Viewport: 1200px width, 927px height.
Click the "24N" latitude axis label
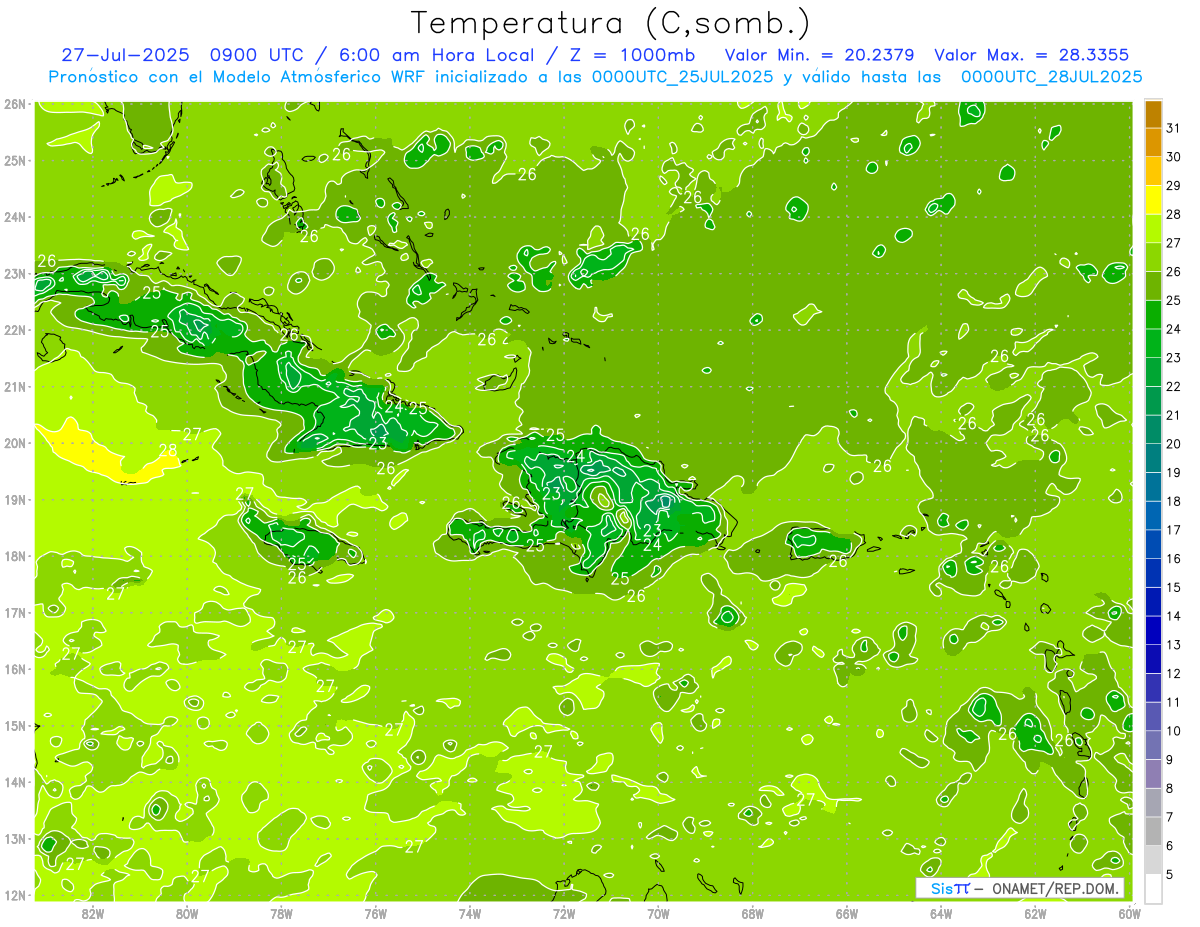coord(14,217)
